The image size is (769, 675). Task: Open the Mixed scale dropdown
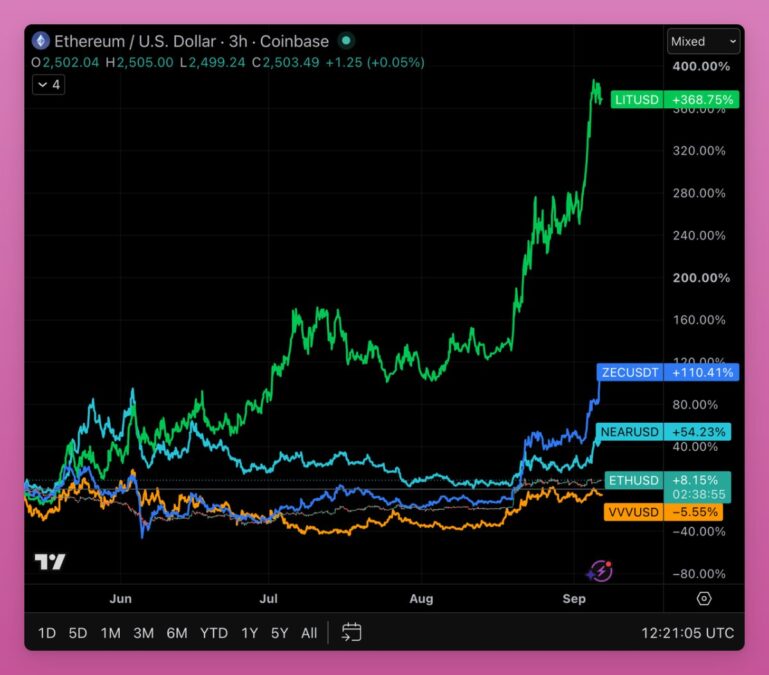point(703,42)
